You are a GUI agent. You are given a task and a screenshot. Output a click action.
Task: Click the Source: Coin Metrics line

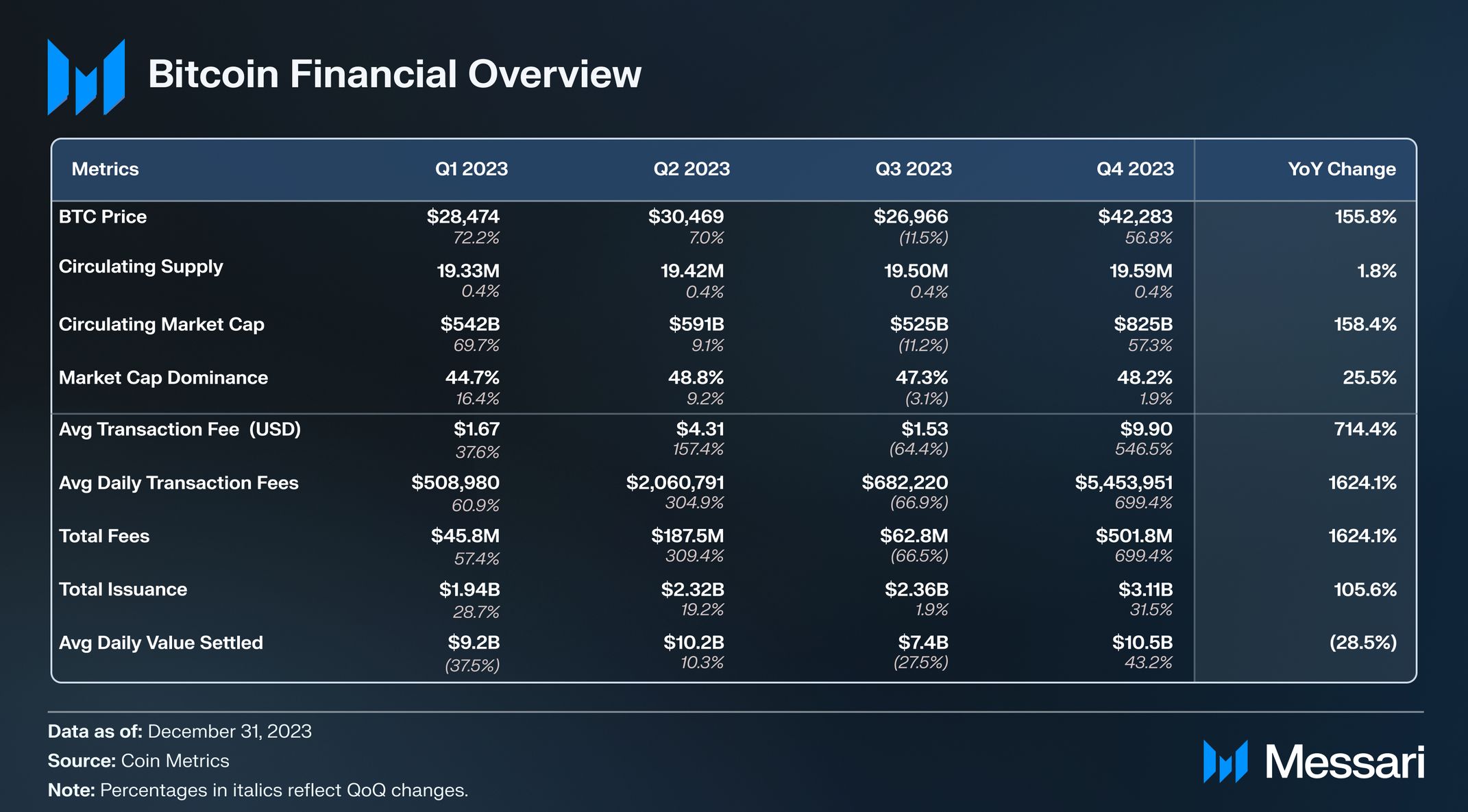pyautogui.click(x=138, y=761)
